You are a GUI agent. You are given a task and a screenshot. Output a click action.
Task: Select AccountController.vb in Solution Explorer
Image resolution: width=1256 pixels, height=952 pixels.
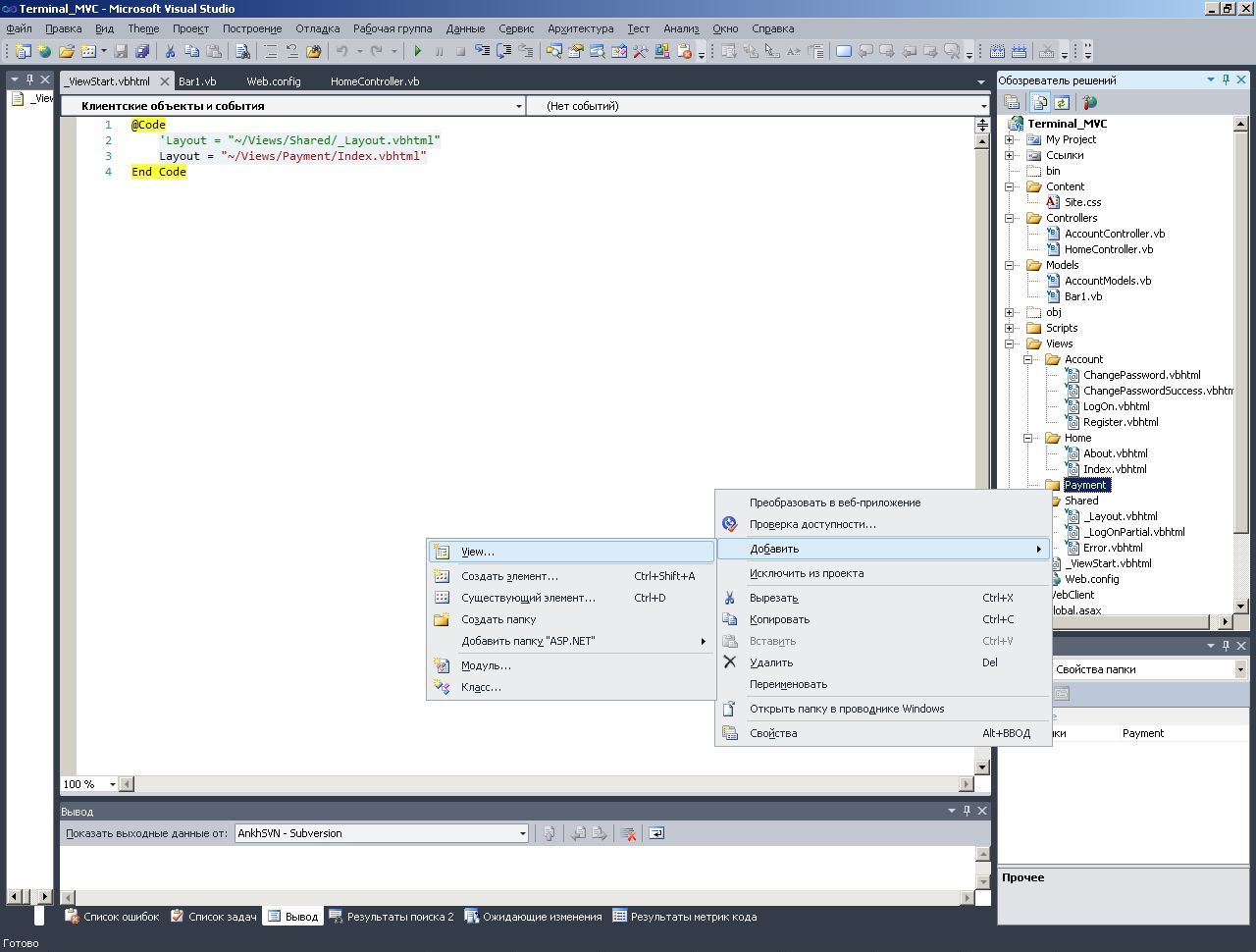pyautogui.click(x=1115, y=234)
